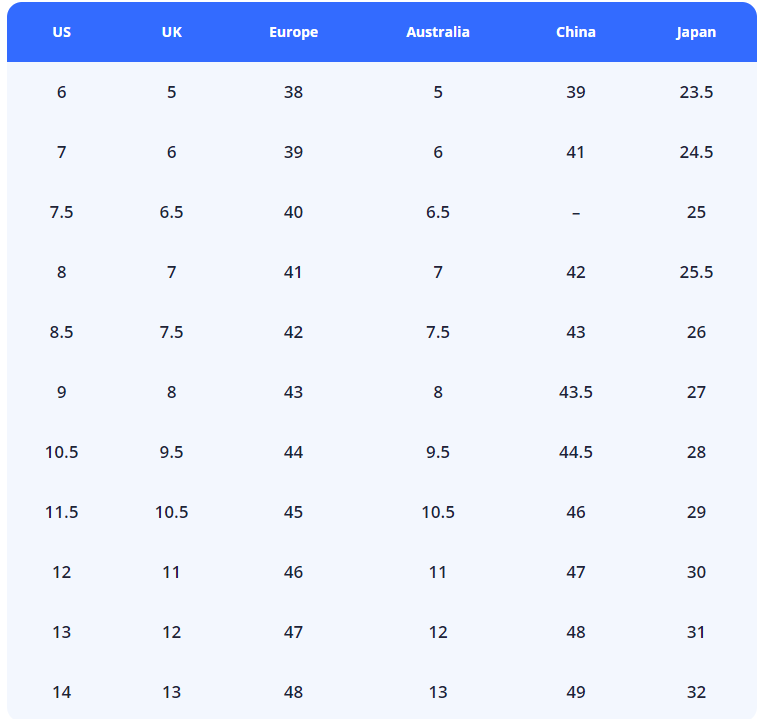The height and width of the screenshot is (719, 757).
Task: Select the Japan column header
Action: pos(696,32)
